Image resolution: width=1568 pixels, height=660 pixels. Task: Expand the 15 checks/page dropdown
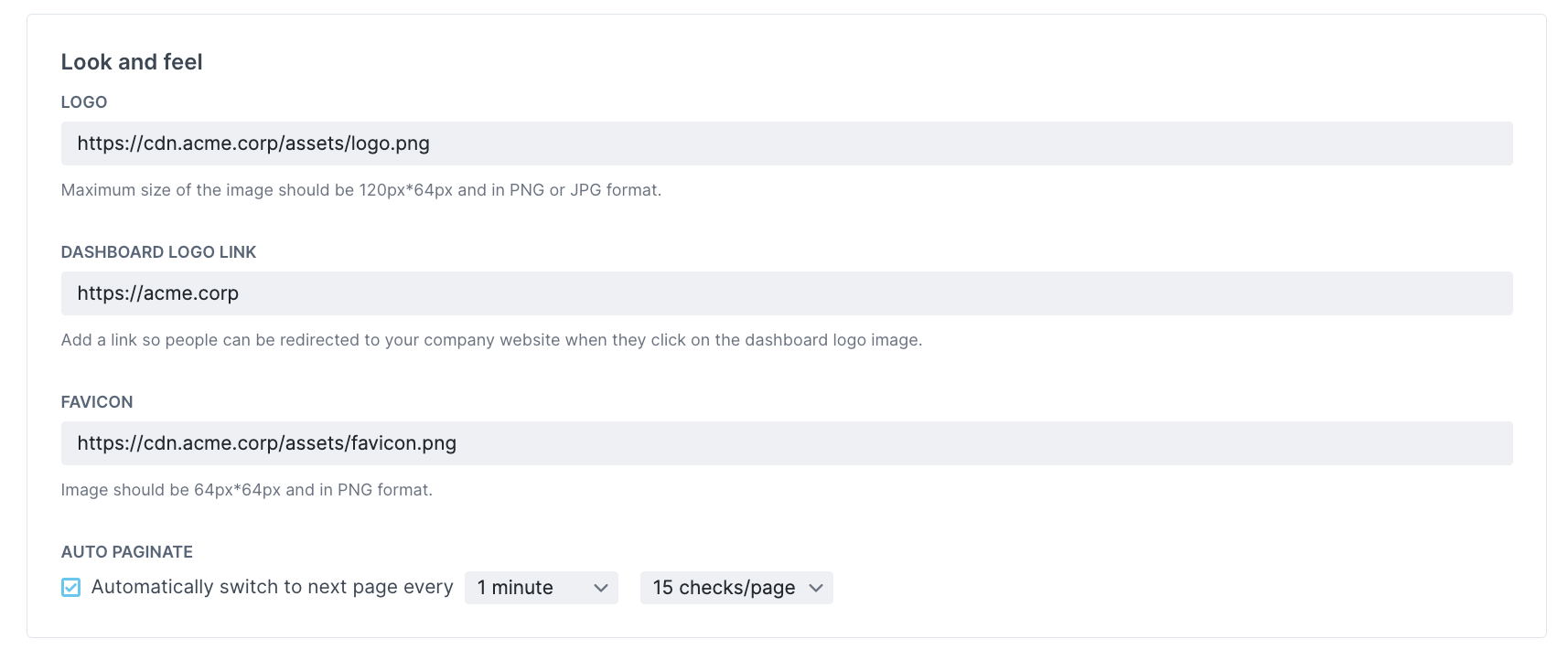pyautogui.click(x=736, y=588)
